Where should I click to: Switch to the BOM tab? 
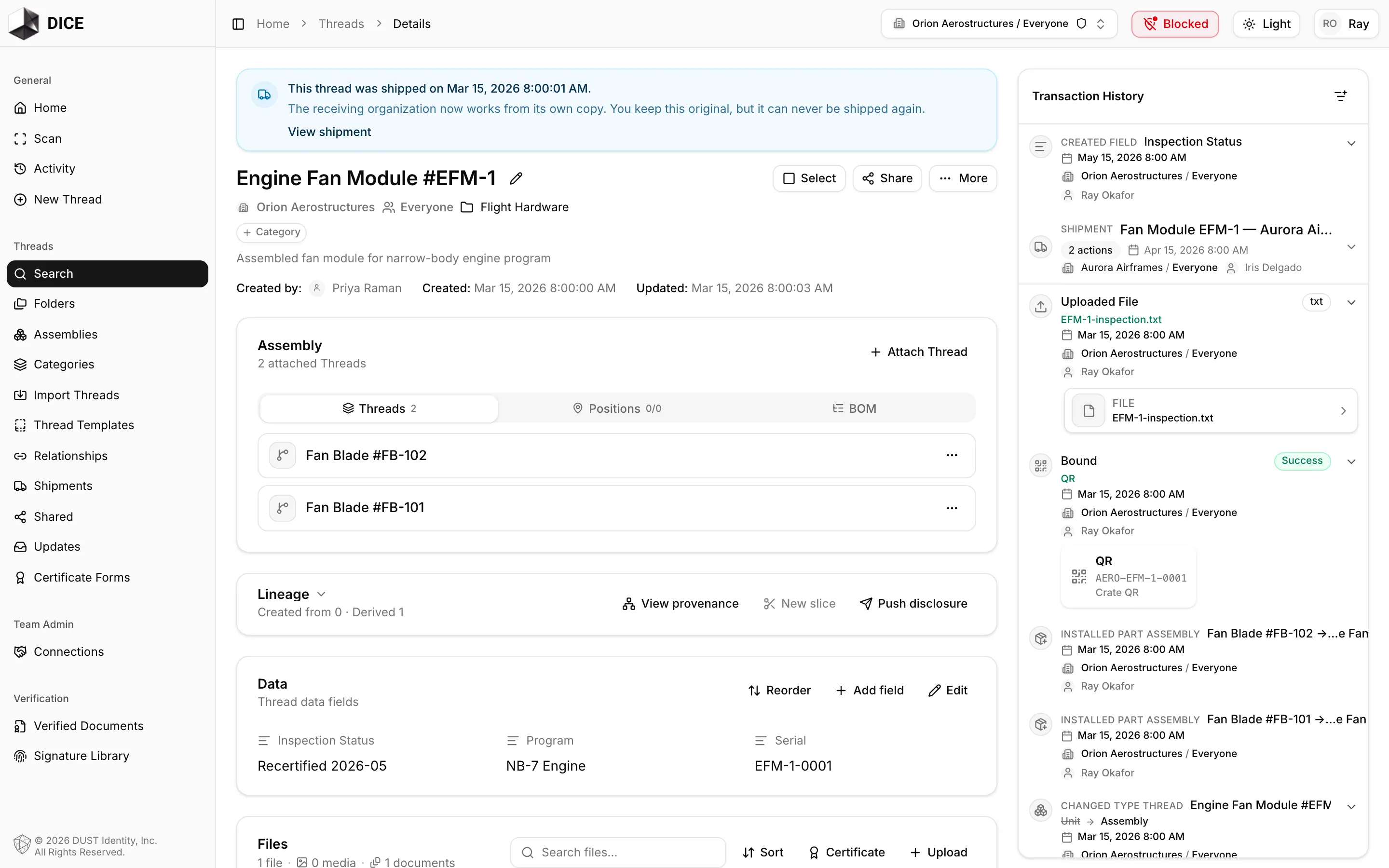(x=855, y=409)
